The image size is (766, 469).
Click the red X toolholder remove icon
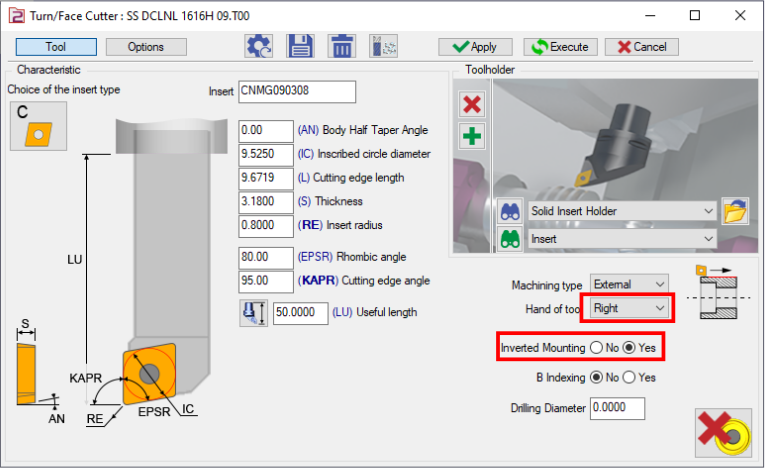point(472,104)
